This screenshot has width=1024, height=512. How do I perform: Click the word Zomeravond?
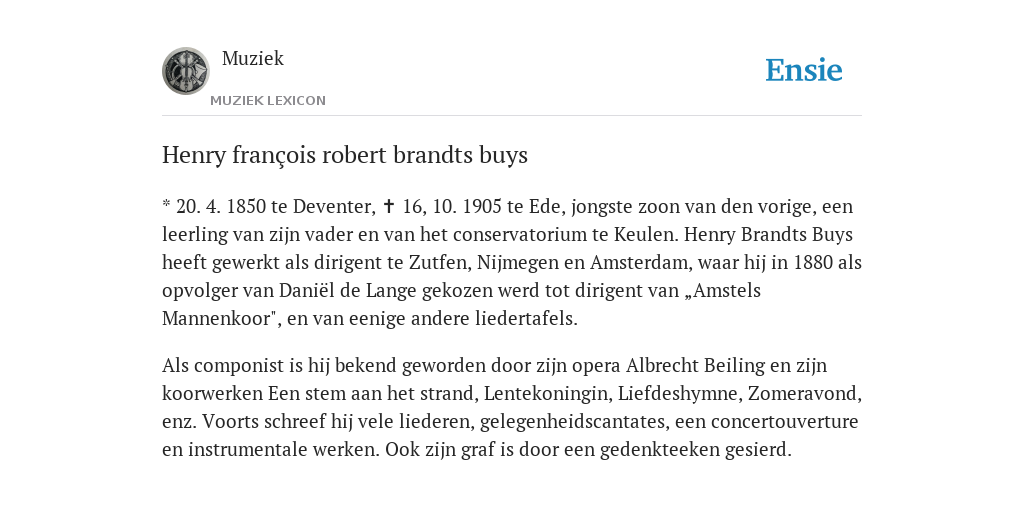click(805, 394)
